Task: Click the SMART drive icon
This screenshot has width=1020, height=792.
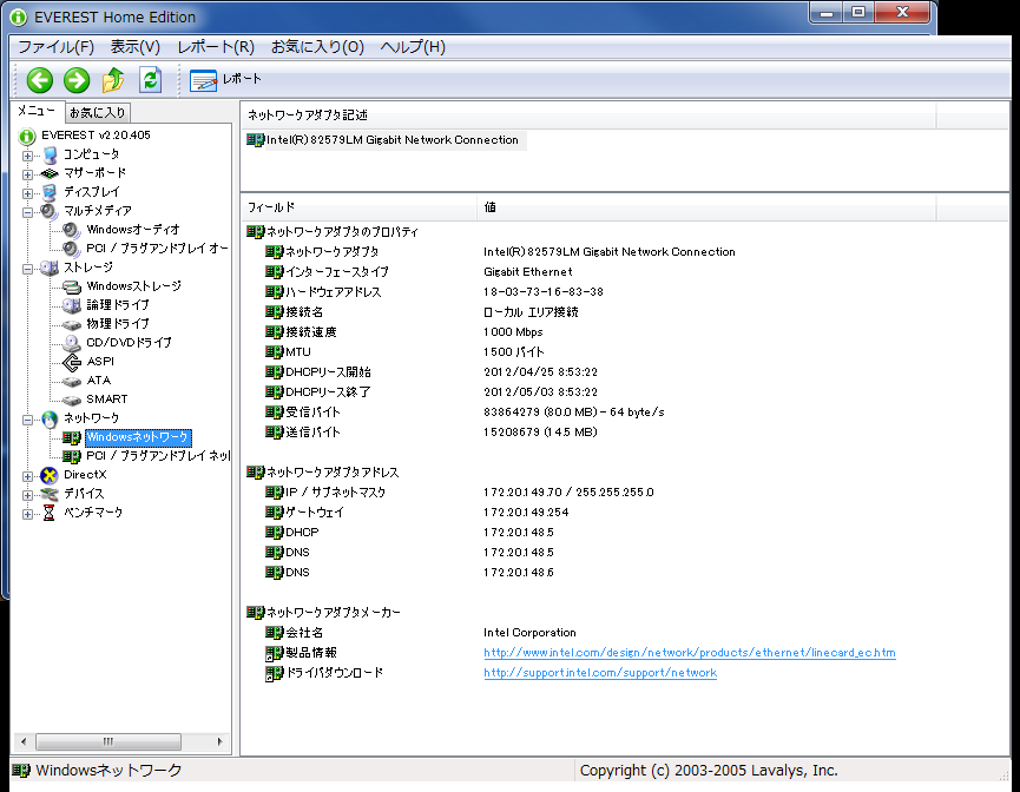Action: coord(72,400)
